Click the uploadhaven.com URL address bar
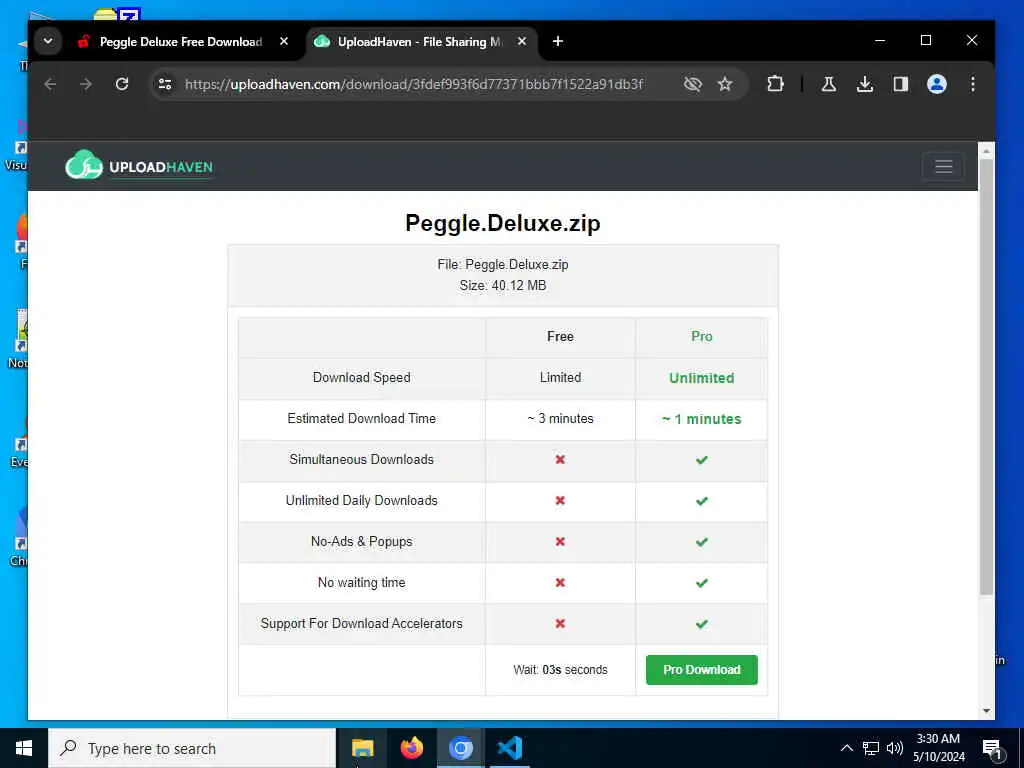1024x768 pixels. click(x=413, y=84)
